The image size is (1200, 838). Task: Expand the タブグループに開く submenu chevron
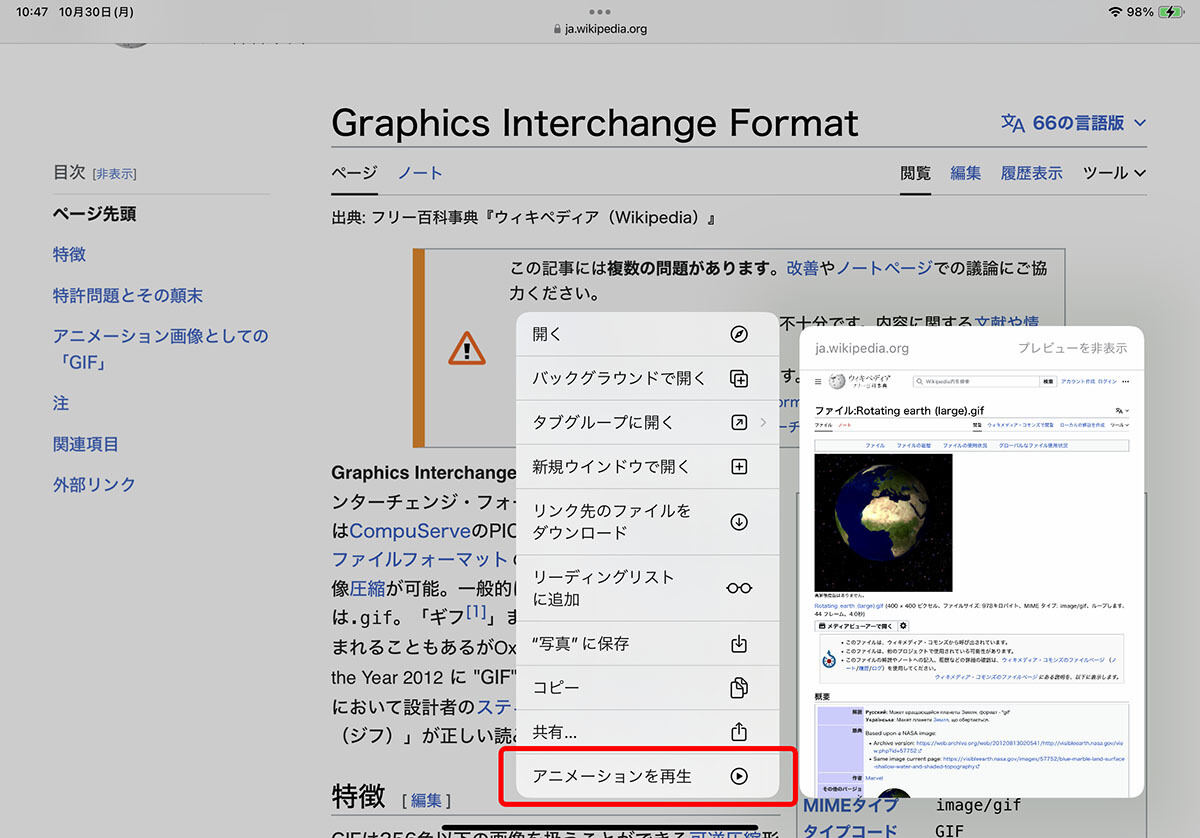[x=763, y=422]
